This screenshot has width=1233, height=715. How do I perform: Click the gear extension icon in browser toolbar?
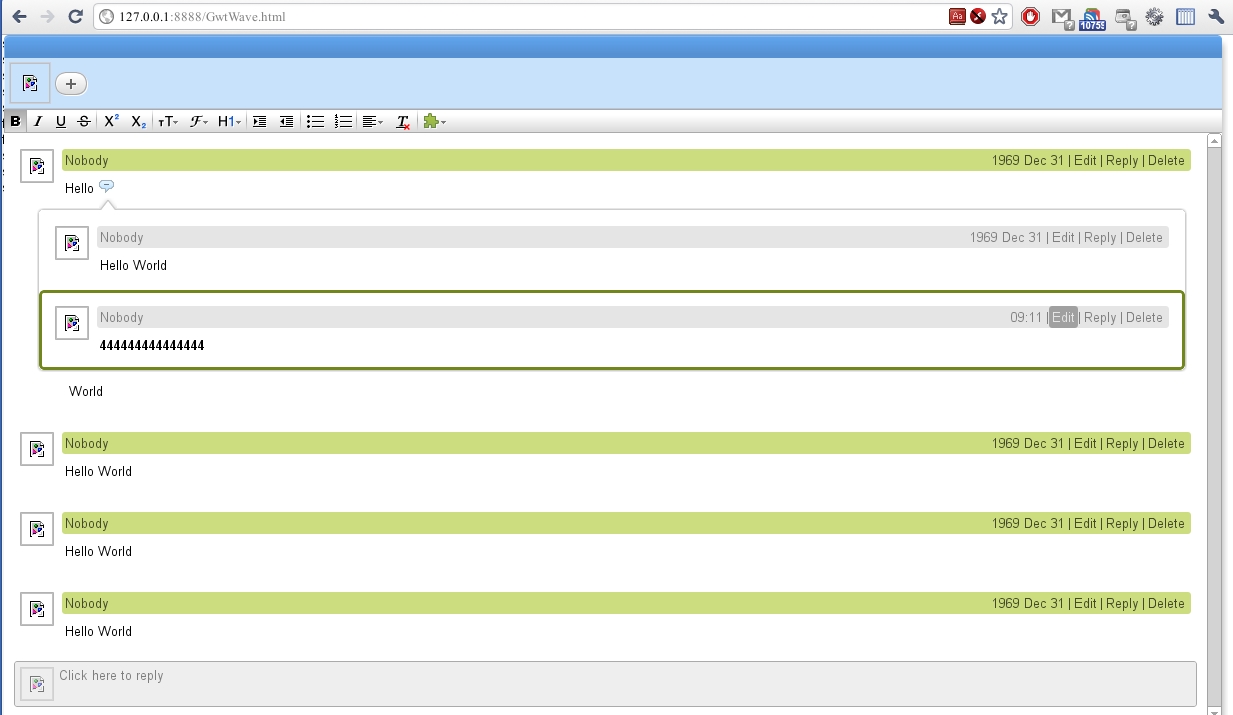point(1155,16)
